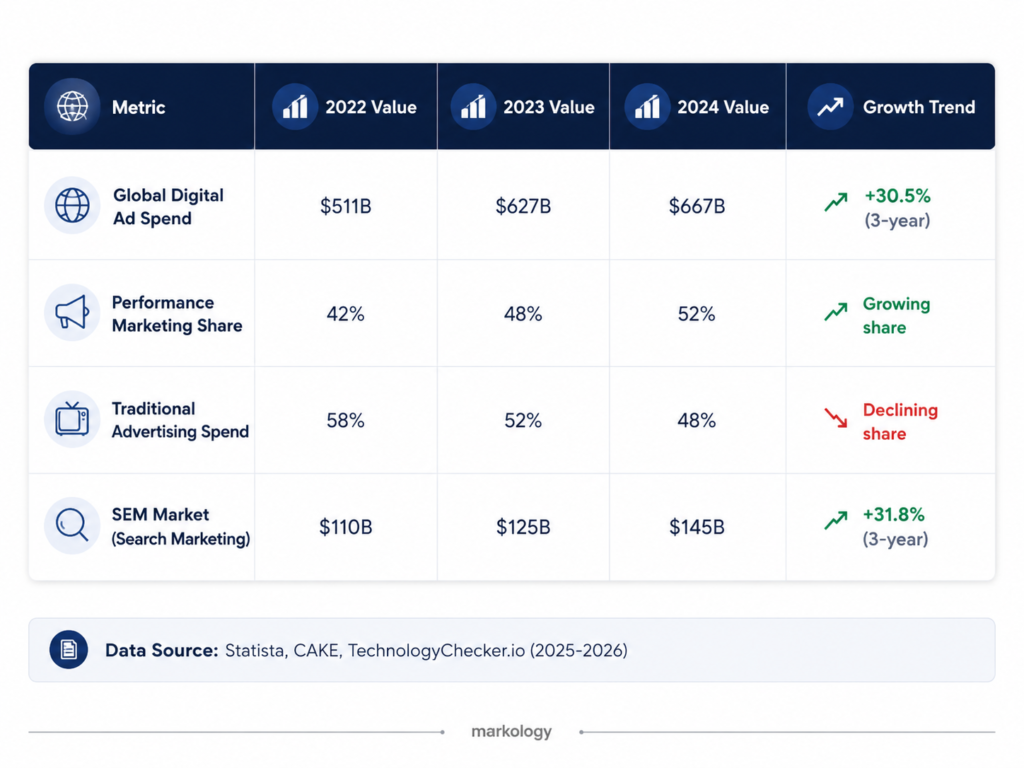Click the 2023 Value column header
The image size is (1024, 768).
pyautogui.click(x=549, y=107)
